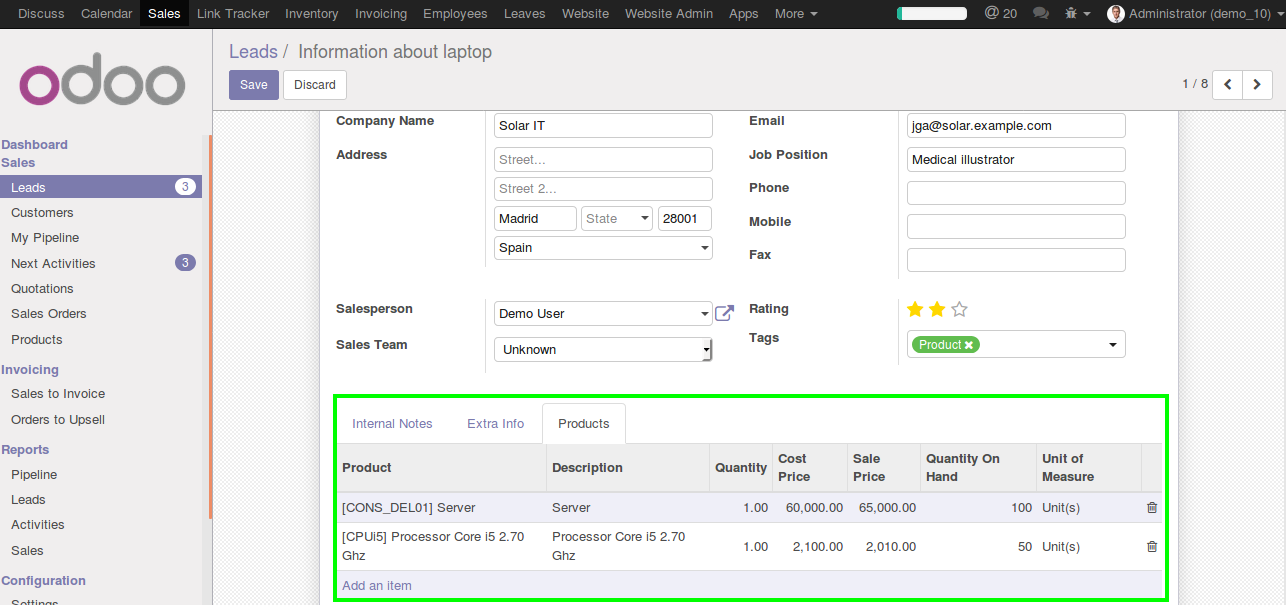Remove the Product tag

(969, 345)
